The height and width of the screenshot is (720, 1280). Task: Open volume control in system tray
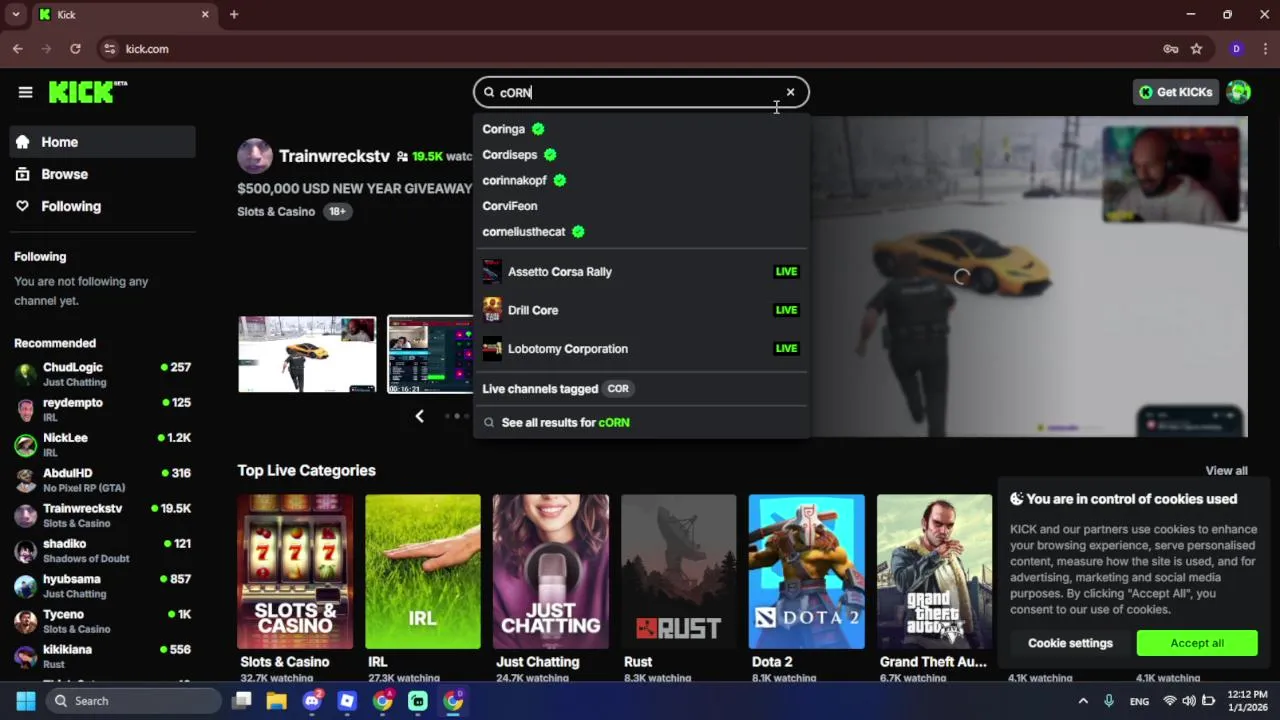point(1189,701)
